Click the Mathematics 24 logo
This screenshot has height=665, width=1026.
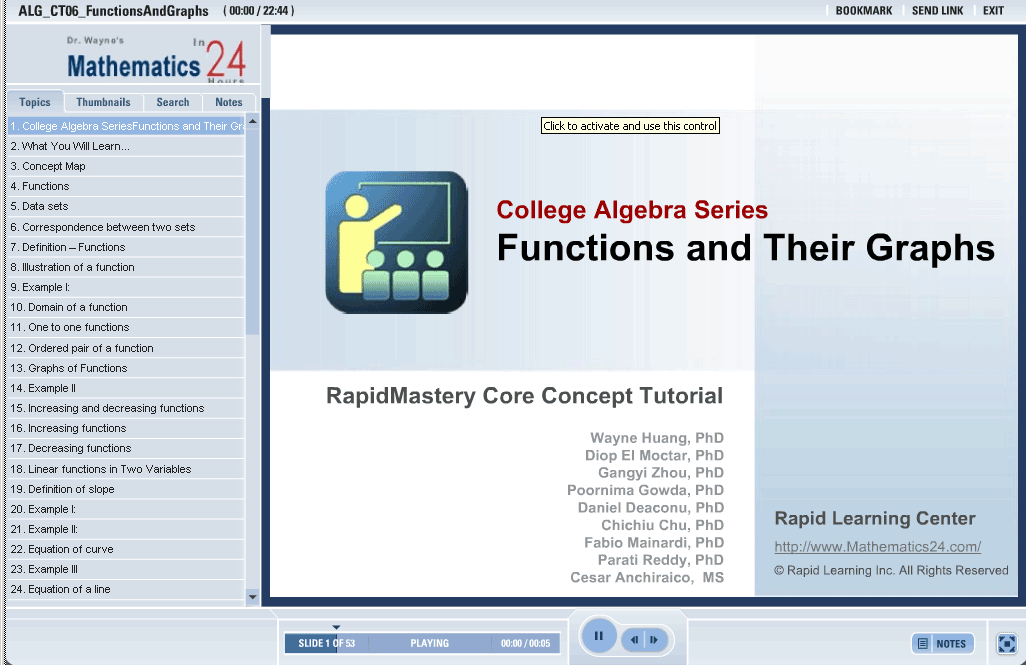155,62
